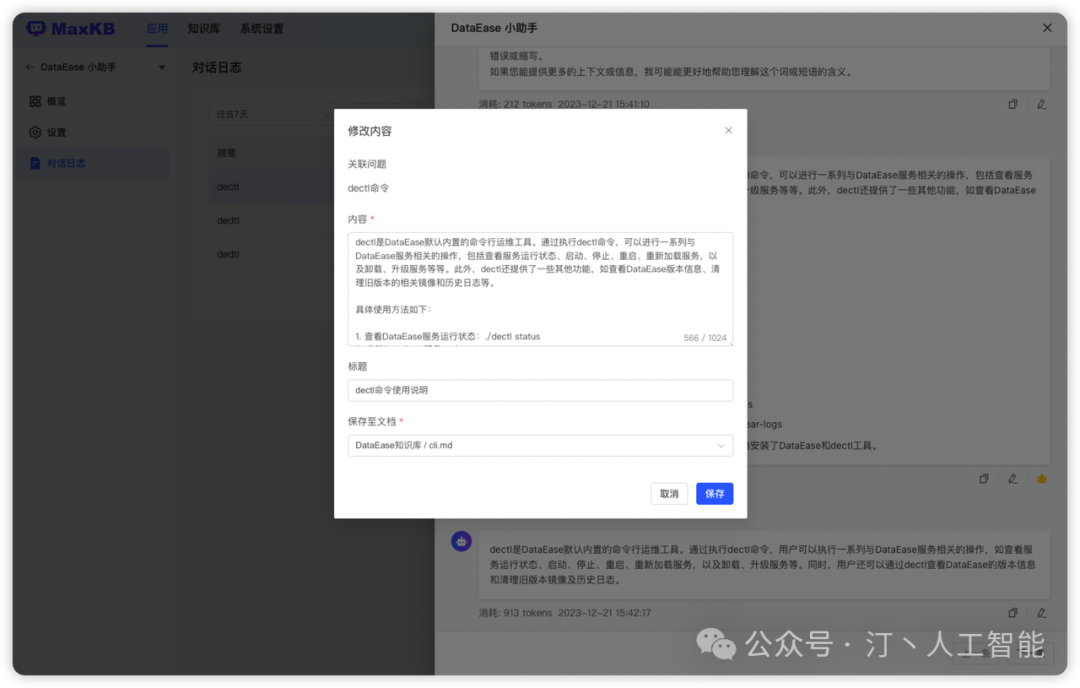Click the 566 / 1024 character counter
This screenshot has width=1080, height=688.
pyautogui.click(x=705, y=337)
